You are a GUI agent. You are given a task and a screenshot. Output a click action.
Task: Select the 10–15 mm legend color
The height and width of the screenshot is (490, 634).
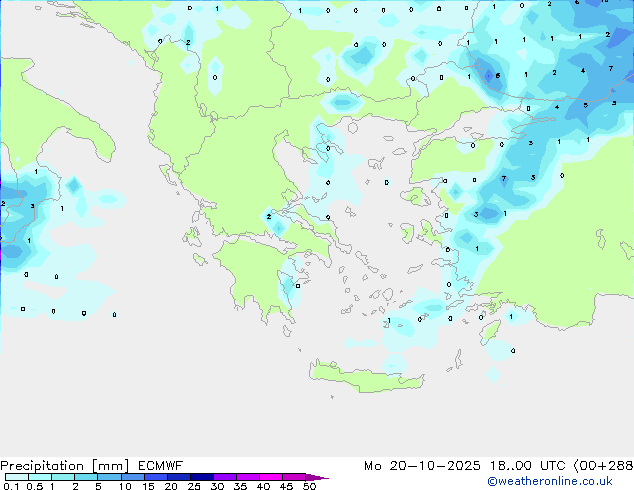(132, 477)
